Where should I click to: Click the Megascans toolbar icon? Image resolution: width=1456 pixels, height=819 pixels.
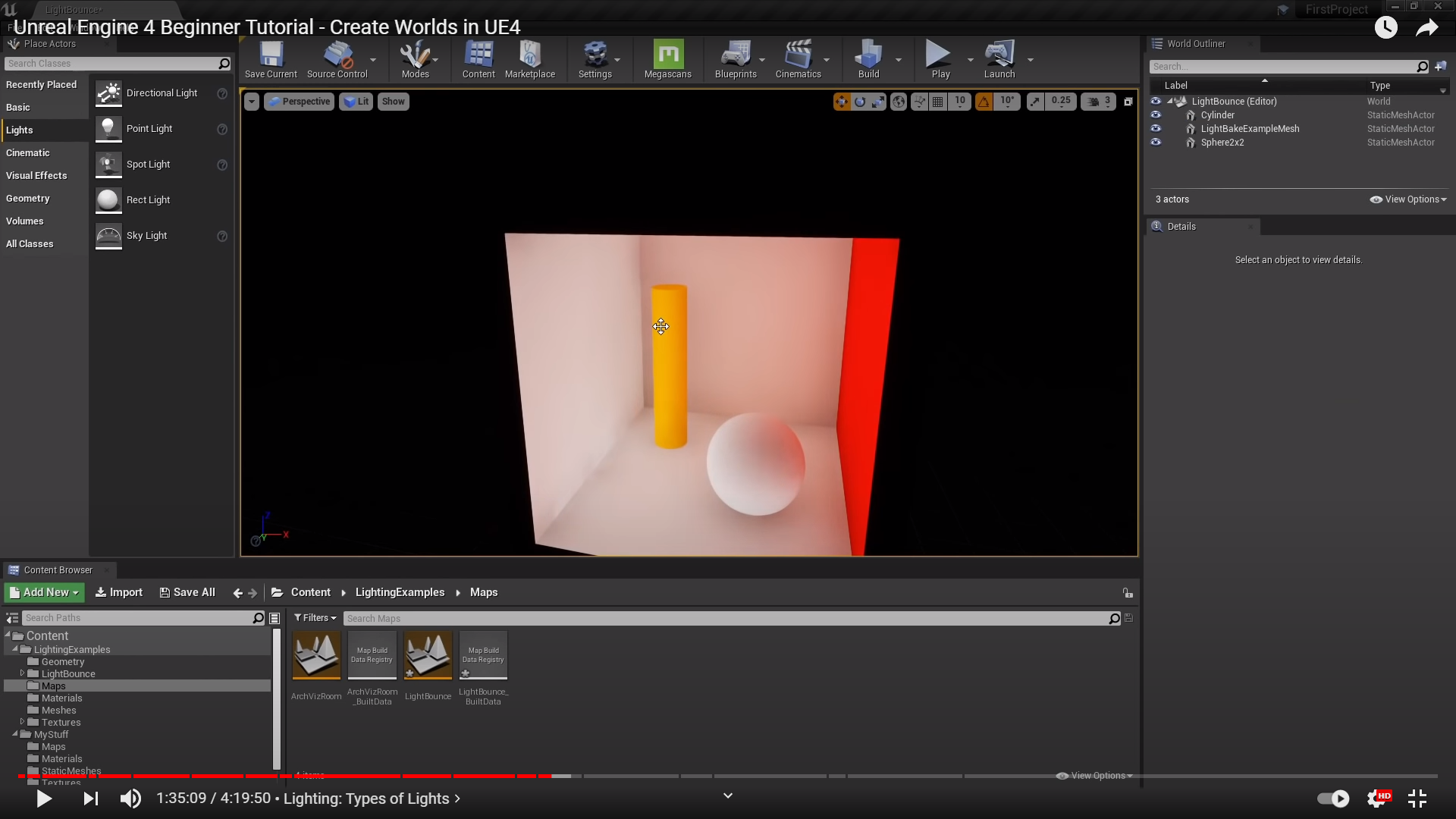(x=667, y=55)
